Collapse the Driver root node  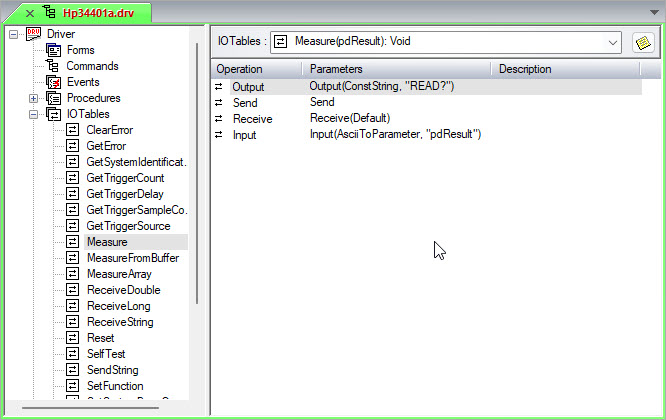(x=13, y=34)
